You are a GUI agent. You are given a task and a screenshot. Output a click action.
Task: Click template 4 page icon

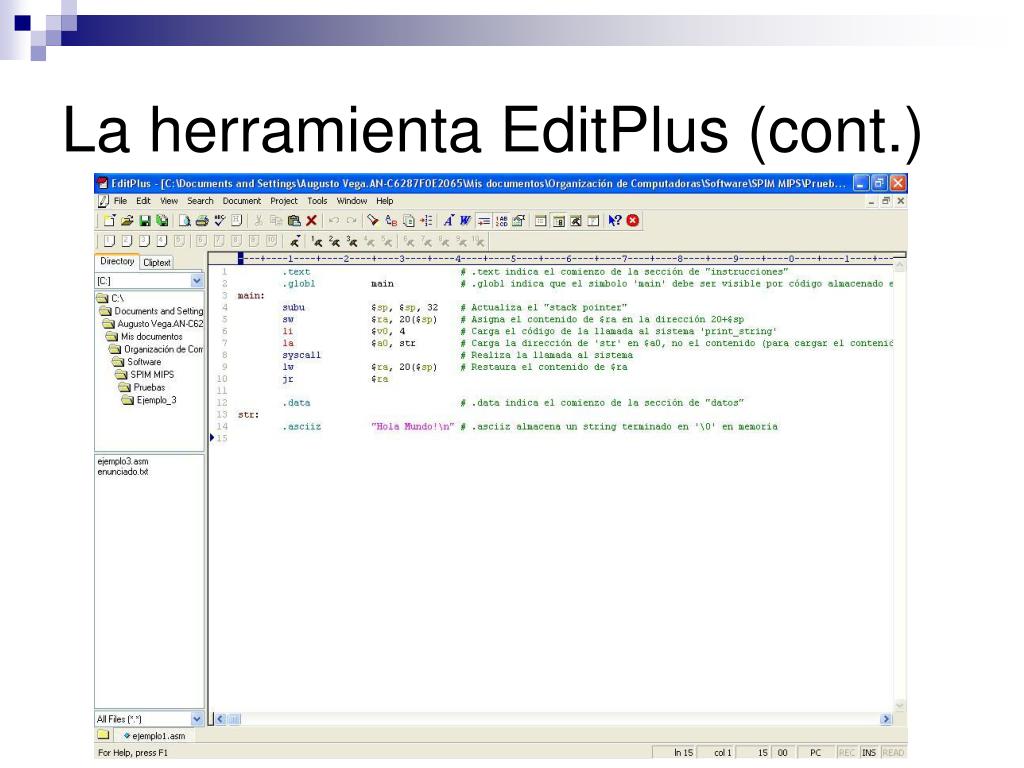tap(161, 241)
